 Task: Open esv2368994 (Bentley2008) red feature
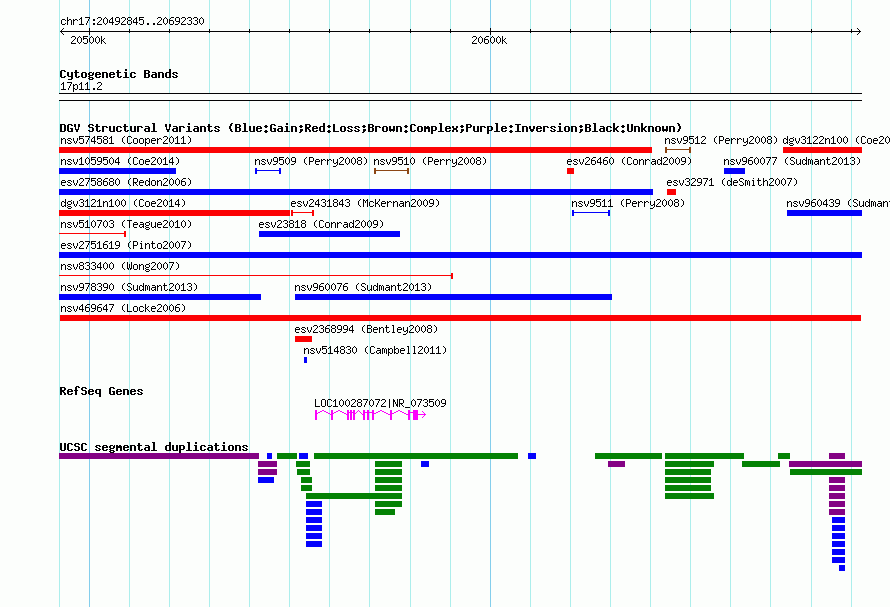pyautogui.click(x=303, y=339)
